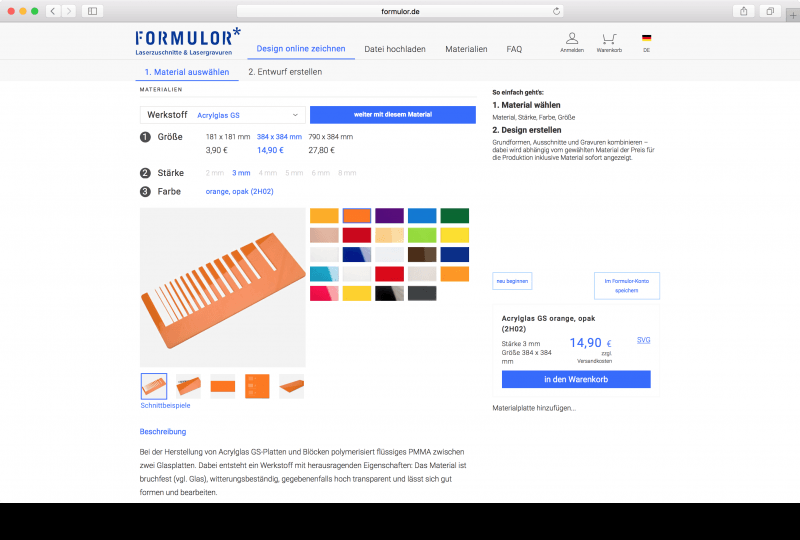Click weiter mit diesem Material button
Viewport: 800px width, 540px height.
click(x=393, y=115)
